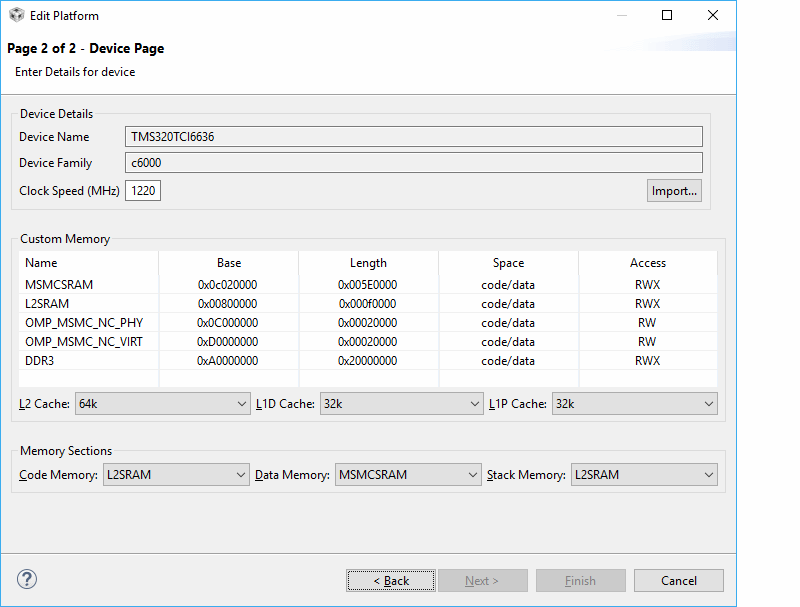
Task: Select the OMP_MSMC_NC_PHY memory entry
Action: pyautogui.click(x=84, y=323)
